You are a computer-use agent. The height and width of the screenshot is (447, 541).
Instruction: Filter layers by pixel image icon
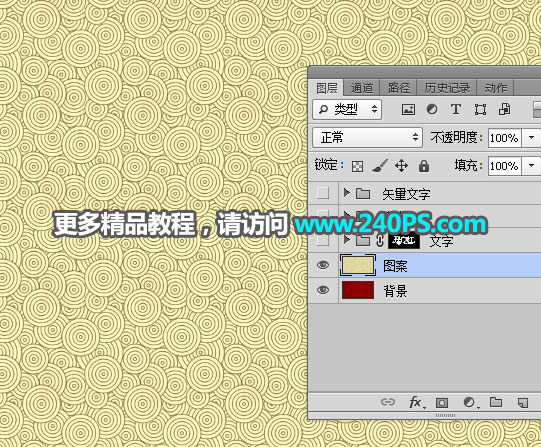[408, 110]
